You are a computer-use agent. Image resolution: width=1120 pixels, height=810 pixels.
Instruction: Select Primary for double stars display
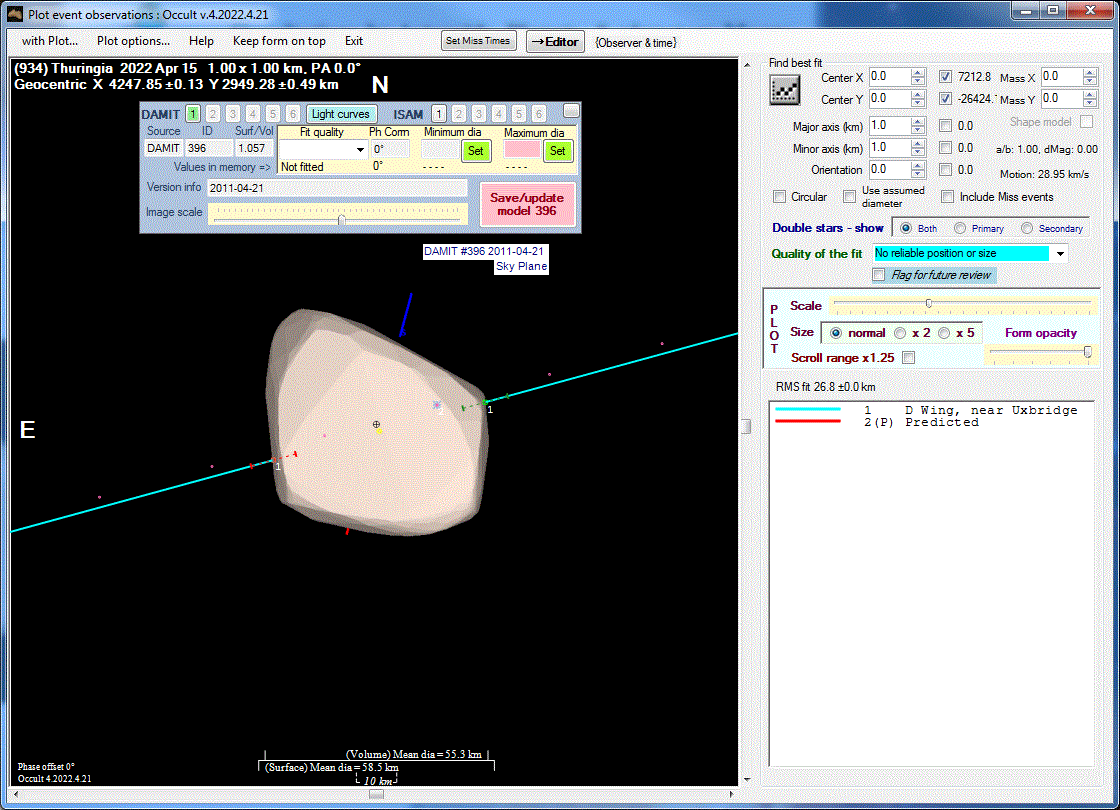[x=960, y=228]
